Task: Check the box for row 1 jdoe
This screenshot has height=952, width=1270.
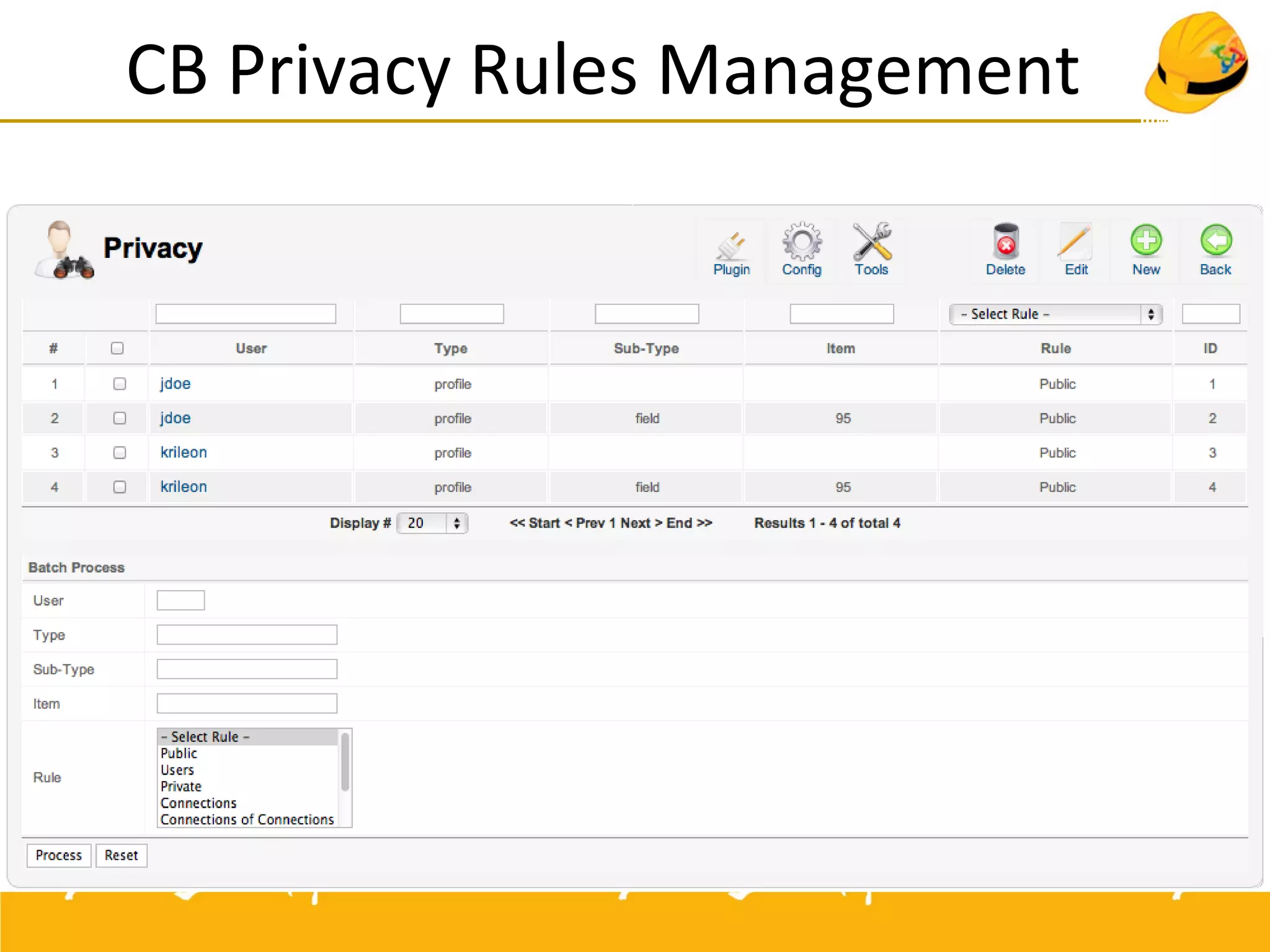Action: click(120, 384)
